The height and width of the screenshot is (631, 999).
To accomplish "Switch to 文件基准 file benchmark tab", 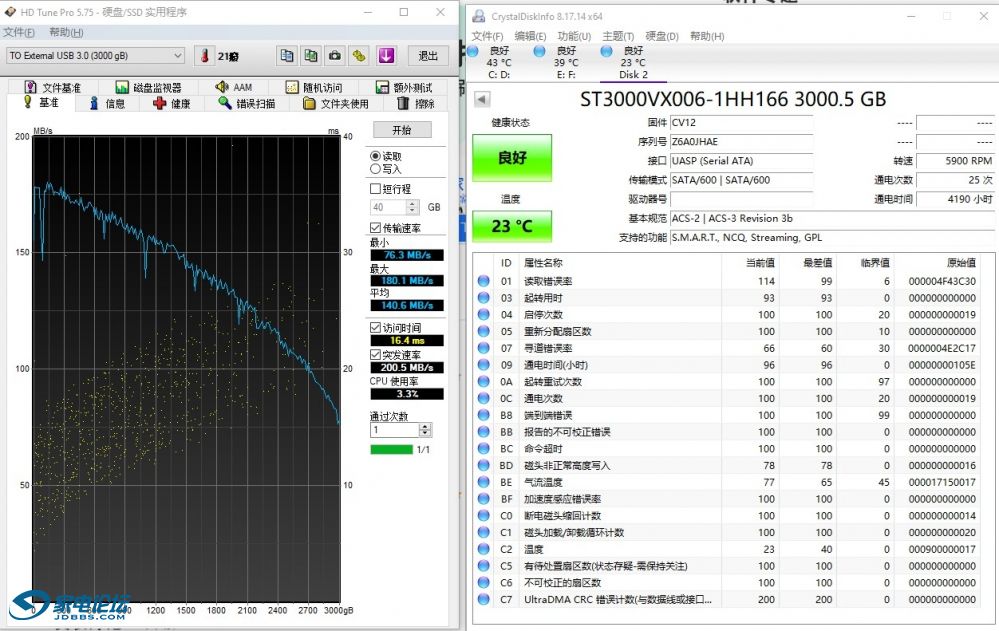I will [x=53, y=87].
